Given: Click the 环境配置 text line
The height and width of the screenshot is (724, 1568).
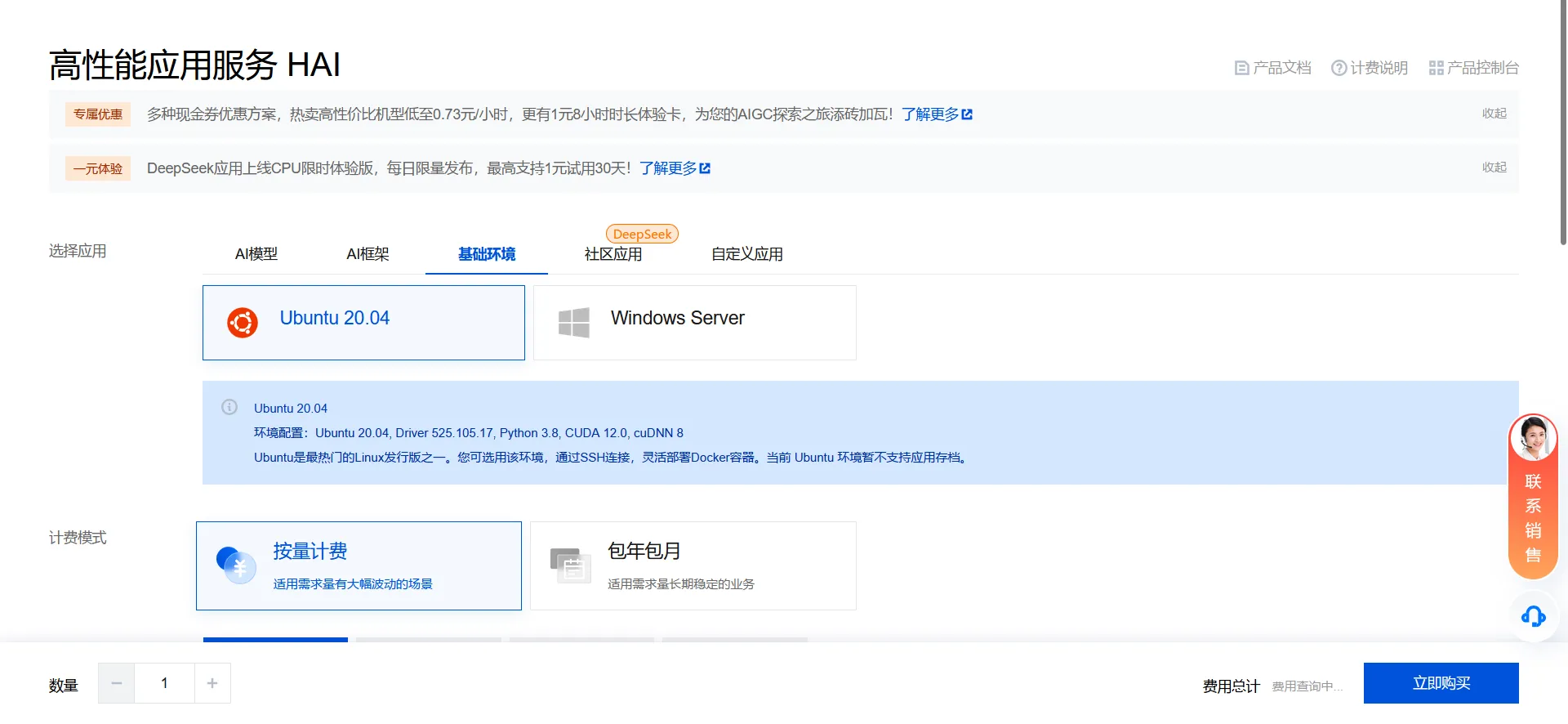Looking at the screenshot, I should 469,433.
